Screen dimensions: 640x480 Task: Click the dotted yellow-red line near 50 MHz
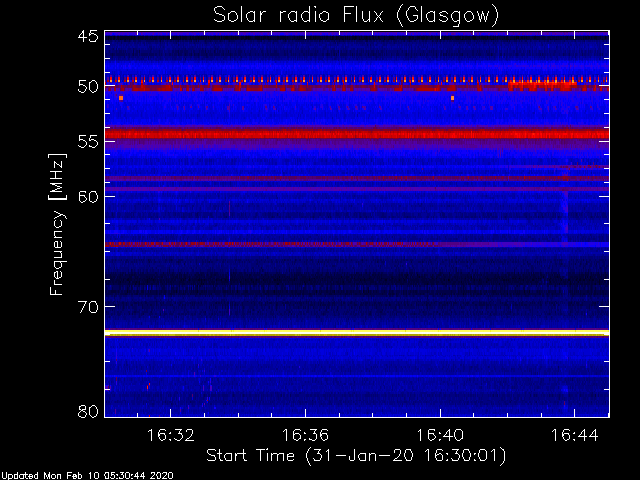pyautogui.click(x=357, y=80)
